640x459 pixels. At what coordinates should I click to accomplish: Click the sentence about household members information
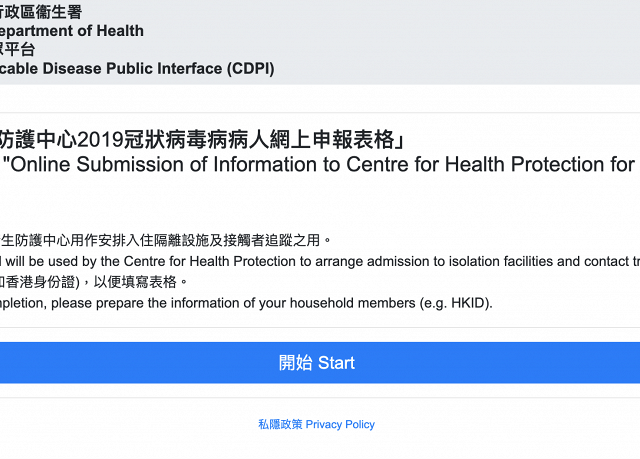[x=246, y=303]
